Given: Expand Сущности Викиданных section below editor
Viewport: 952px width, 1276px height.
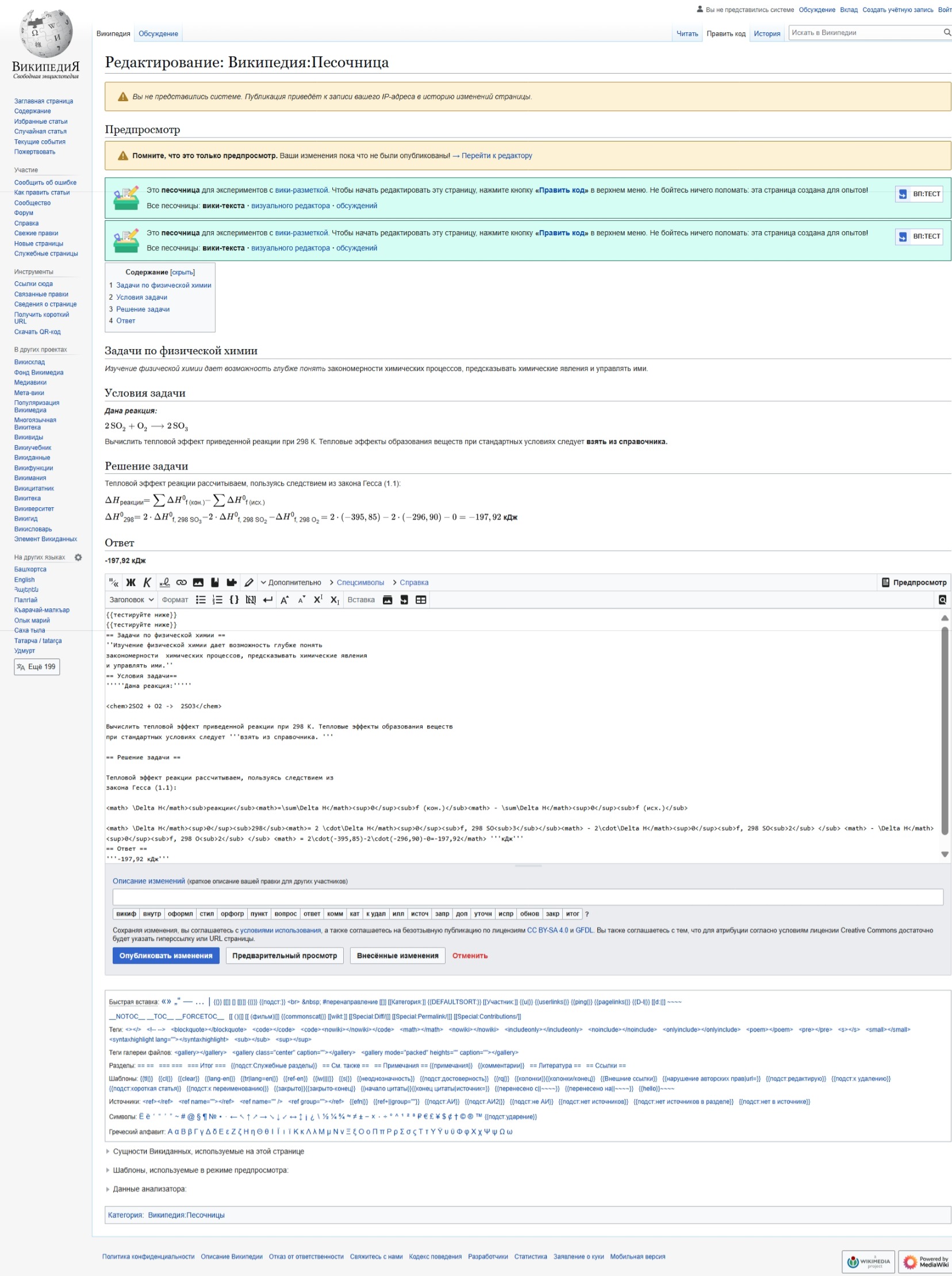Looking at the screenshot, I should click(208, 1151).
